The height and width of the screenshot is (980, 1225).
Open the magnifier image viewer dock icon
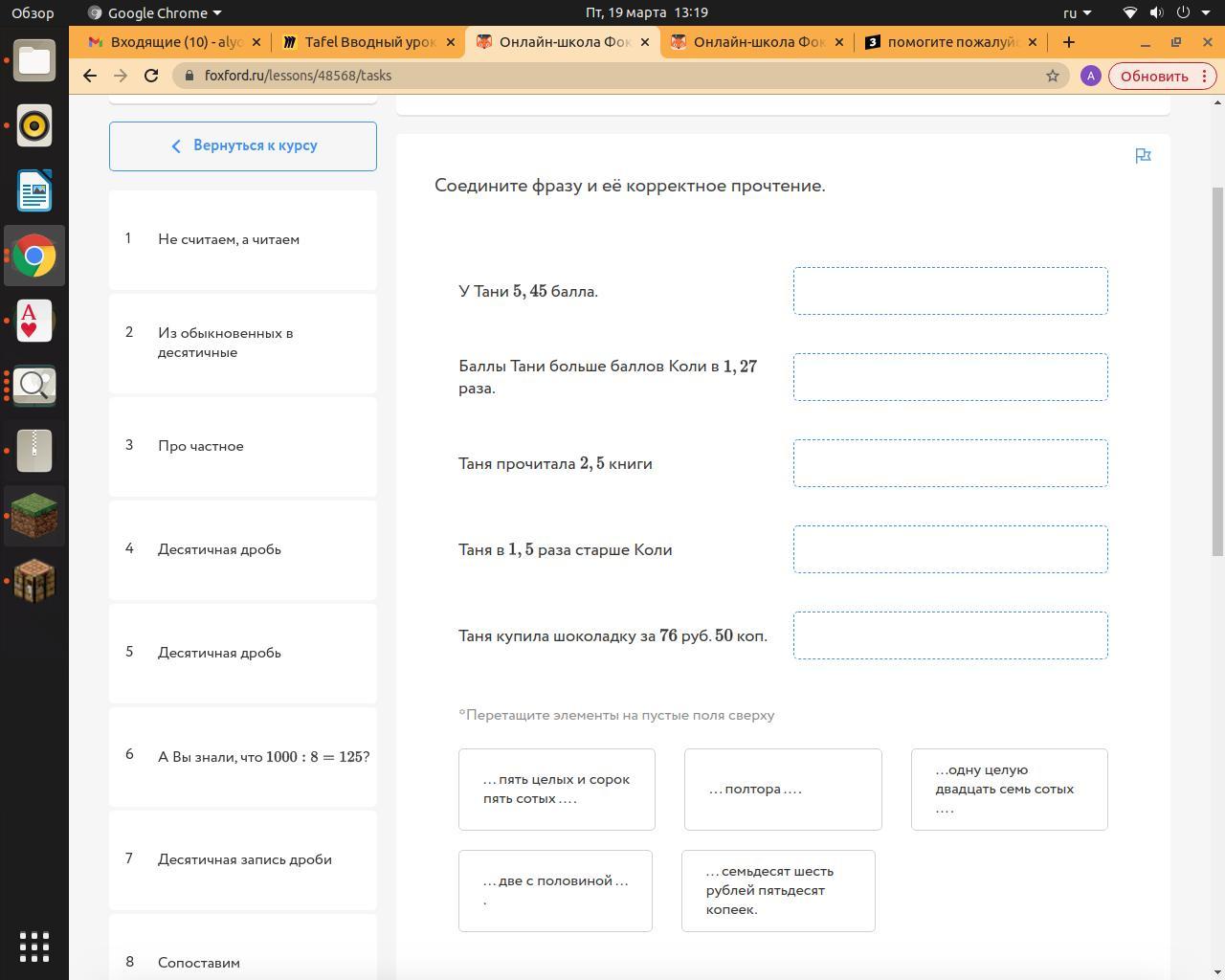click(34, 386)
